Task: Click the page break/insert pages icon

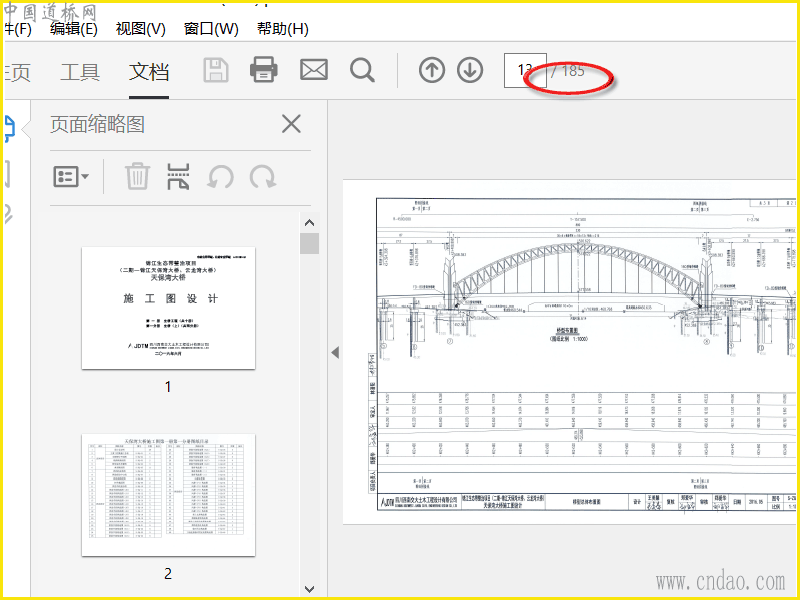Action: tap(178, 177)
